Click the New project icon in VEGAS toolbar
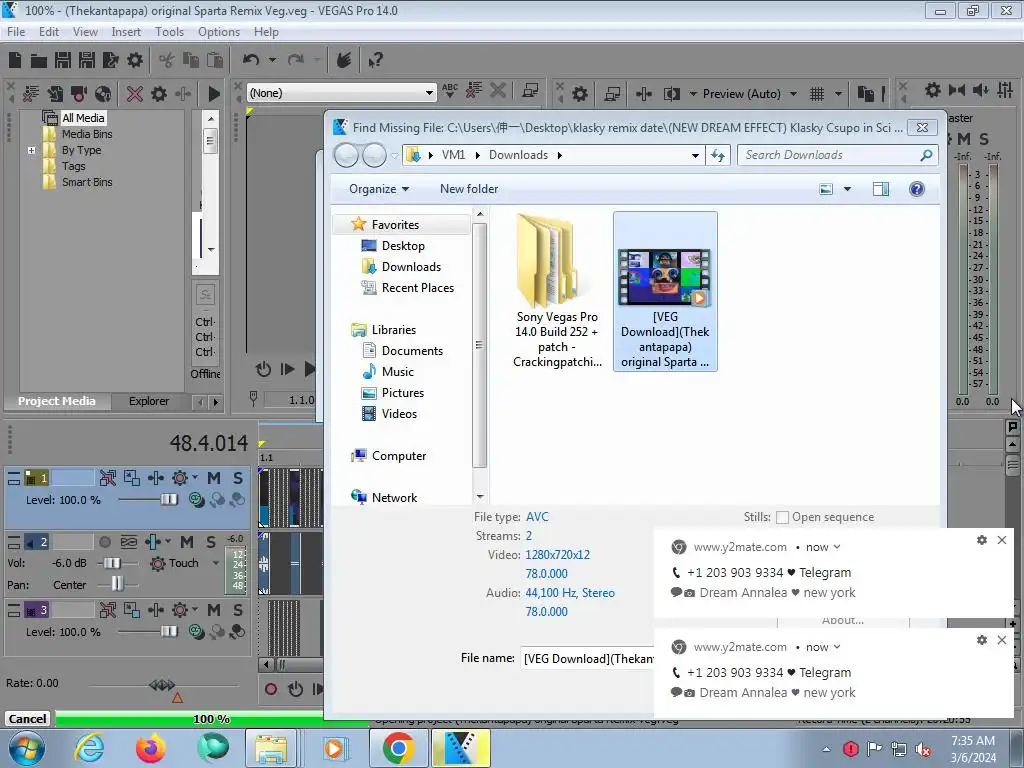Screen dimensions: 1024x768 14,60
